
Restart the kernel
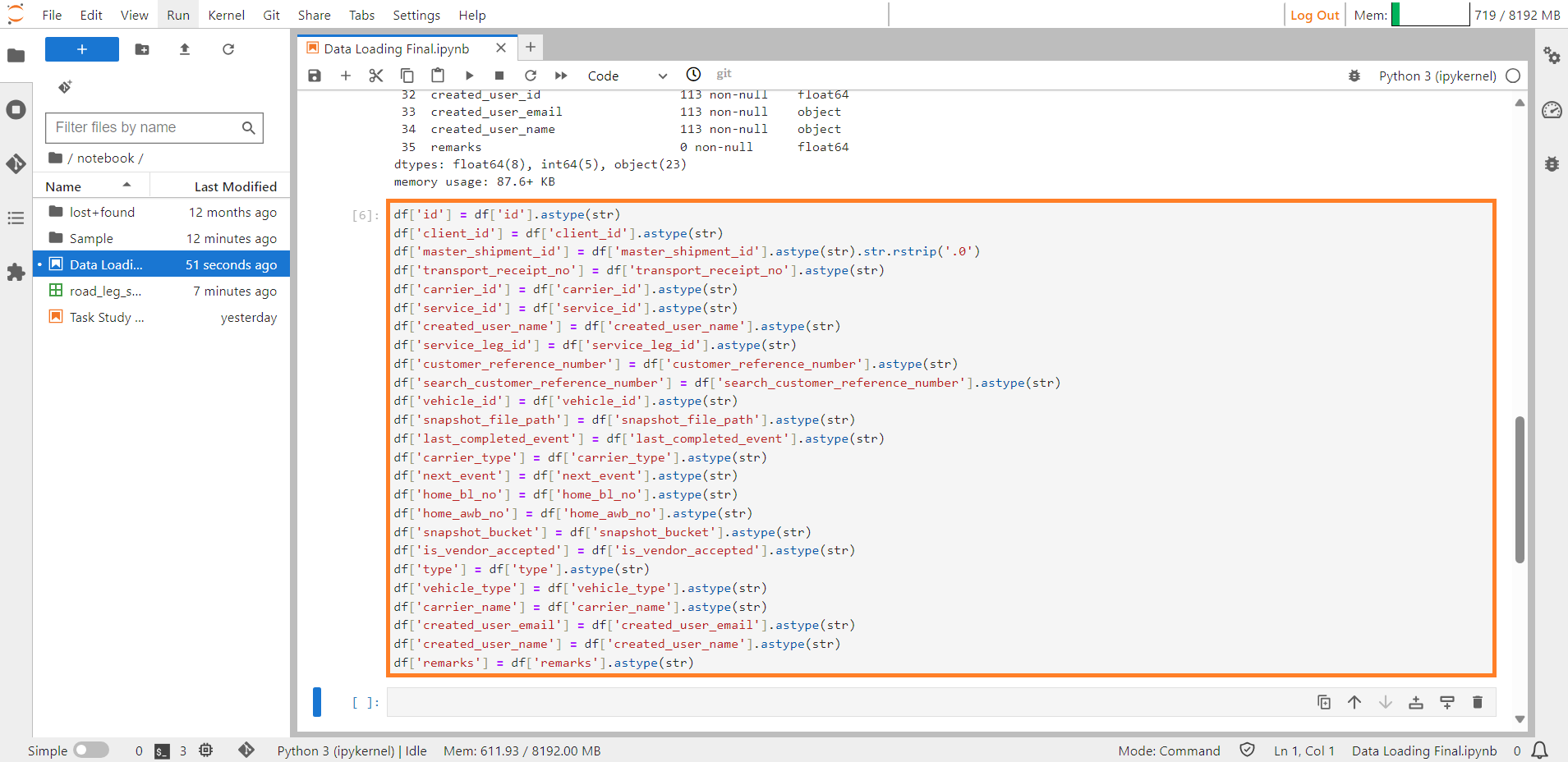[x=531, y=75]
